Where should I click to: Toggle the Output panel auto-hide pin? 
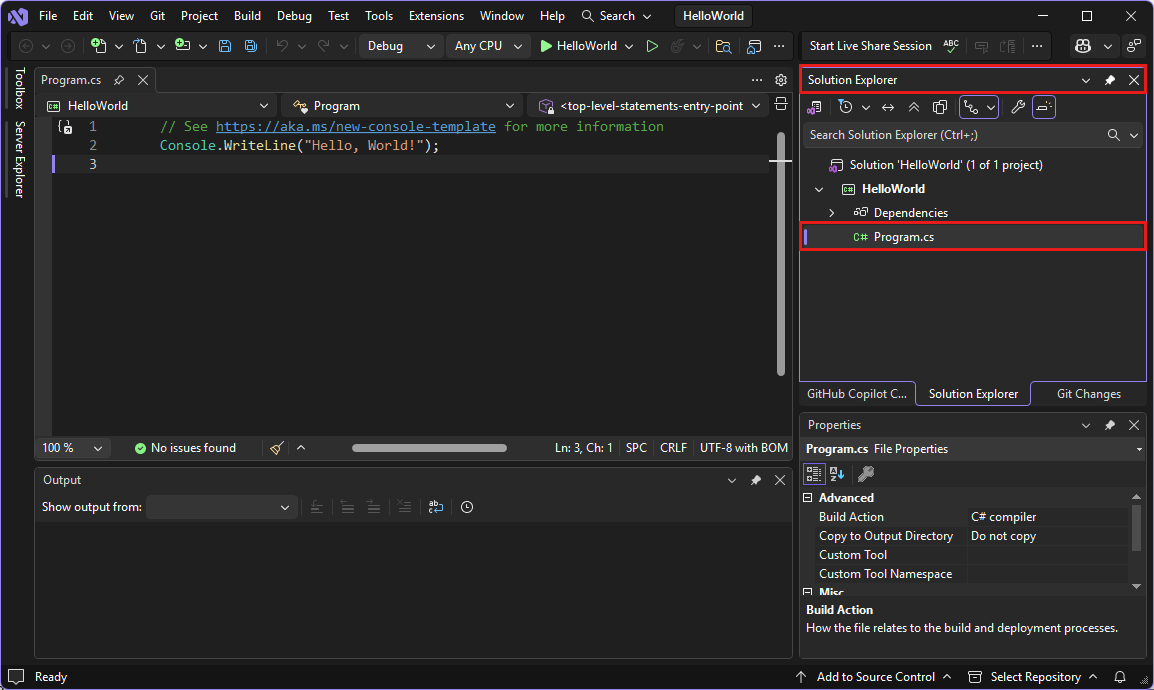(756, 480)
